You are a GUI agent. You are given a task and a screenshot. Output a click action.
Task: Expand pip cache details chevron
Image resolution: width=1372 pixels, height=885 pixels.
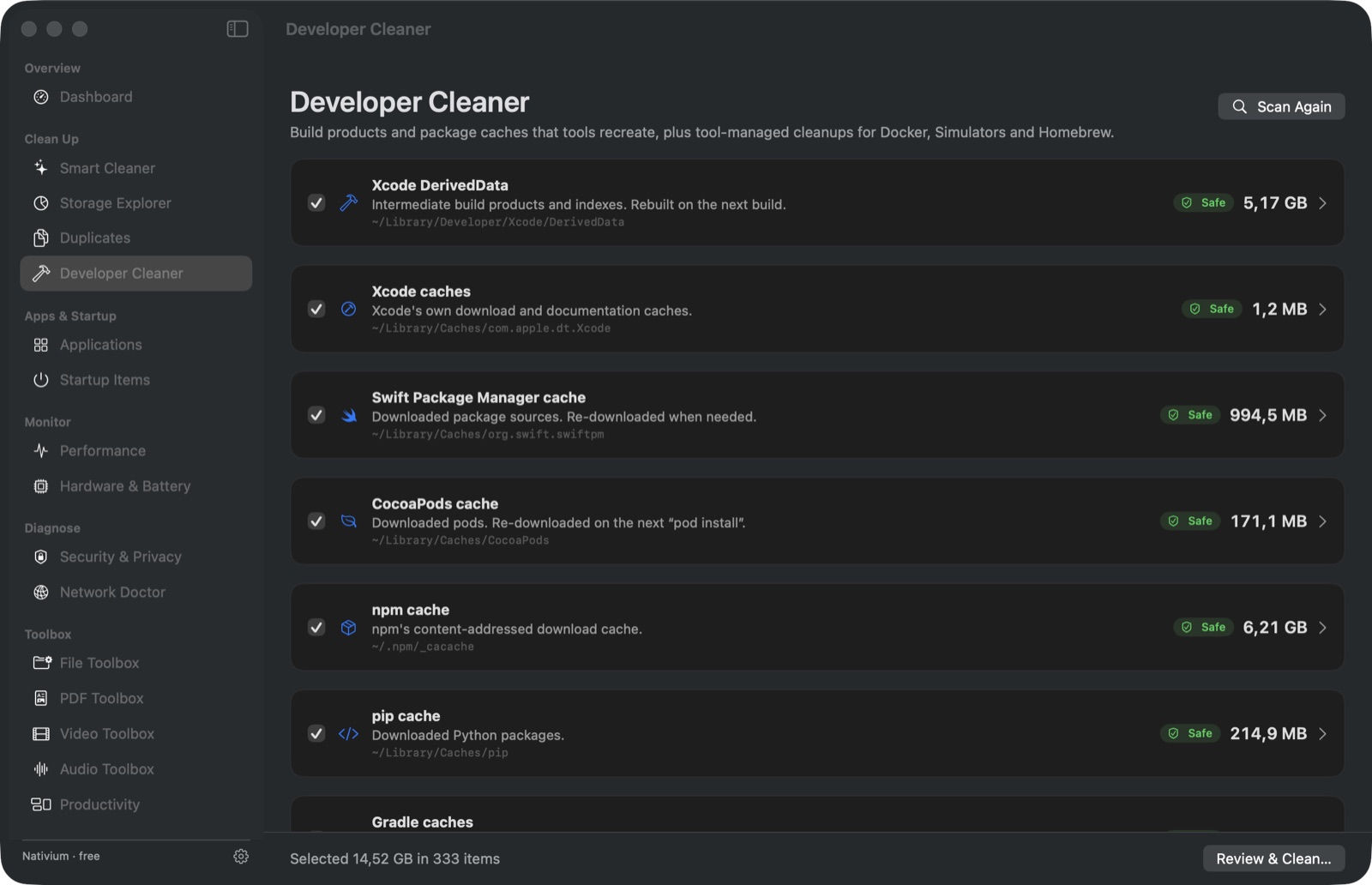coord(1323,734)
